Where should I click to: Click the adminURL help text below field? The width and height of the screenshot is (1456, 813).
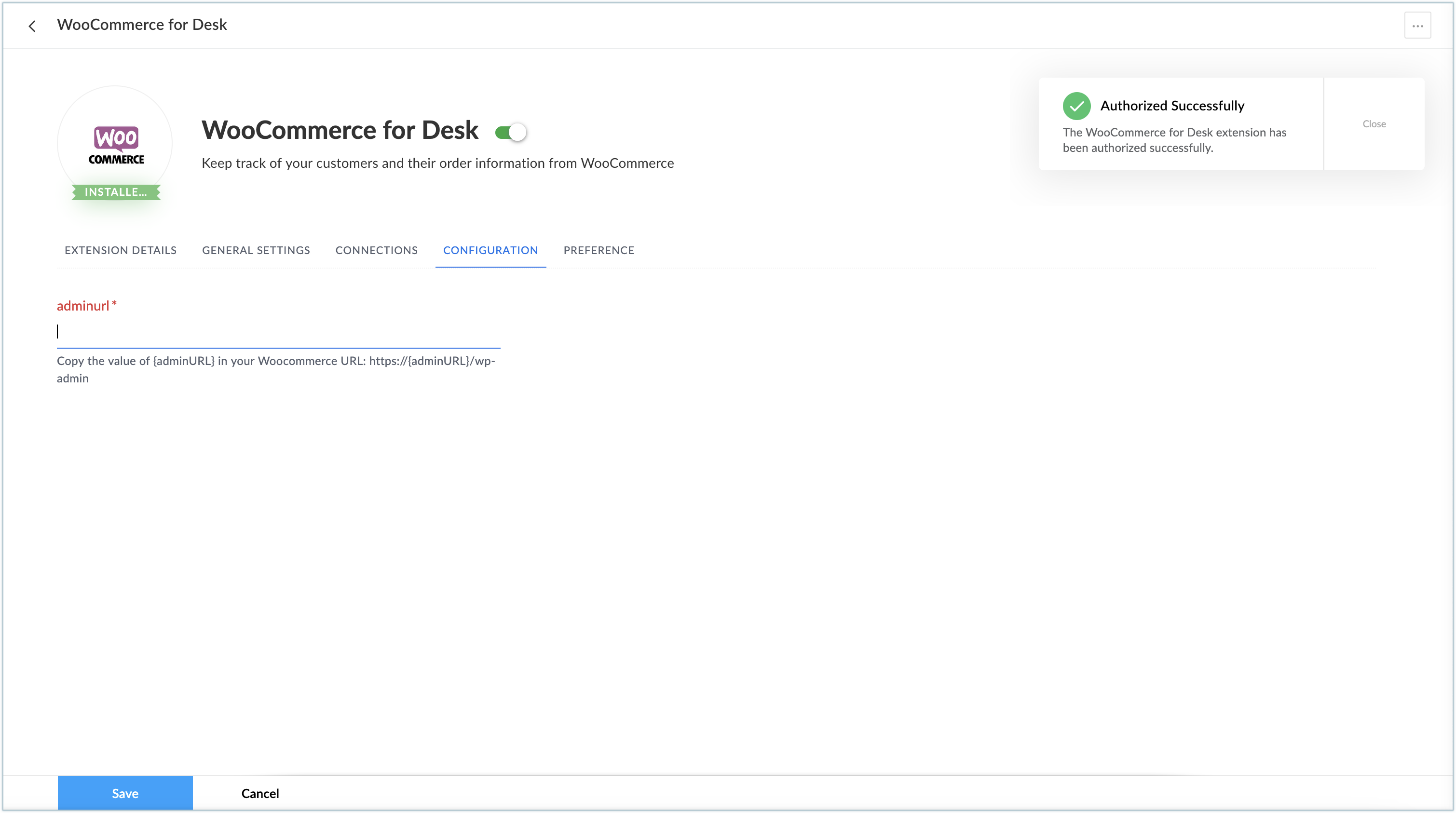pos(276,369)
